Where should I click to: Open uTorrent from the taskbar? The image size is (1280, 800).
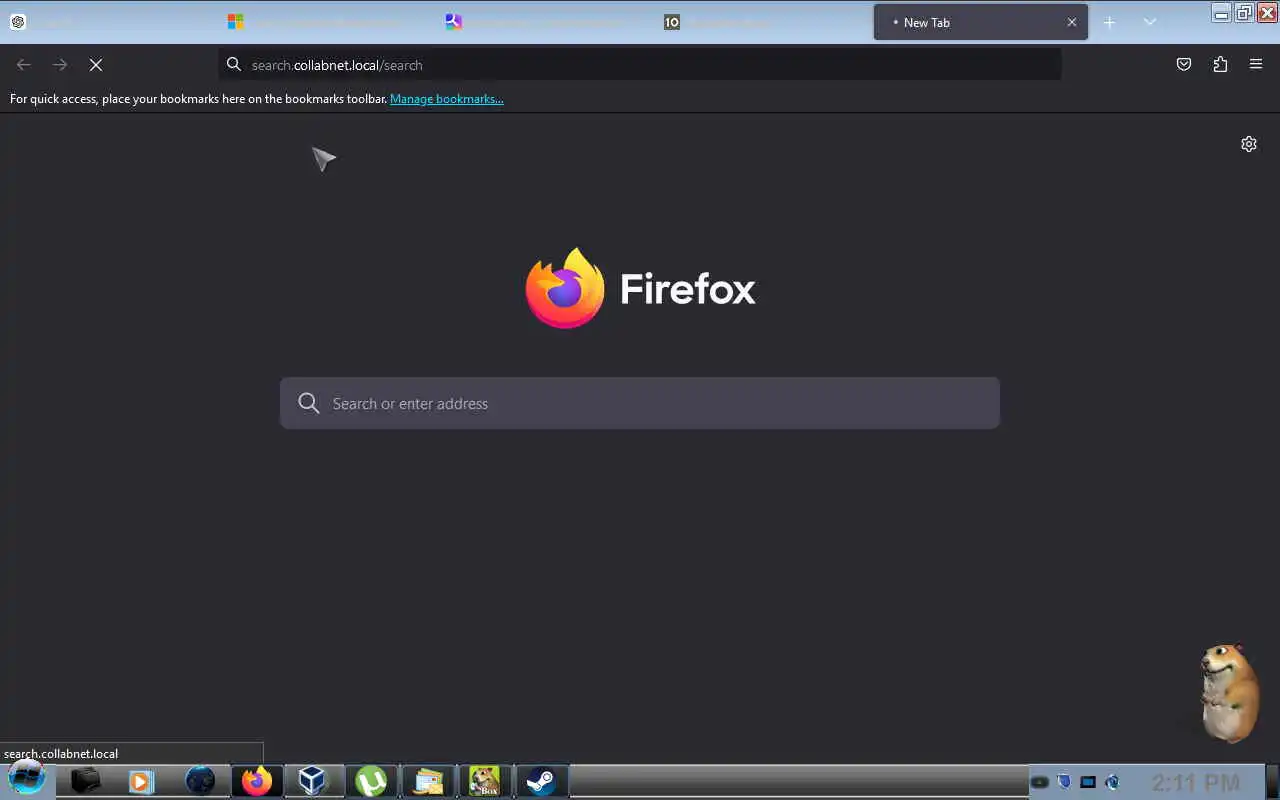(x=371, y=780)
